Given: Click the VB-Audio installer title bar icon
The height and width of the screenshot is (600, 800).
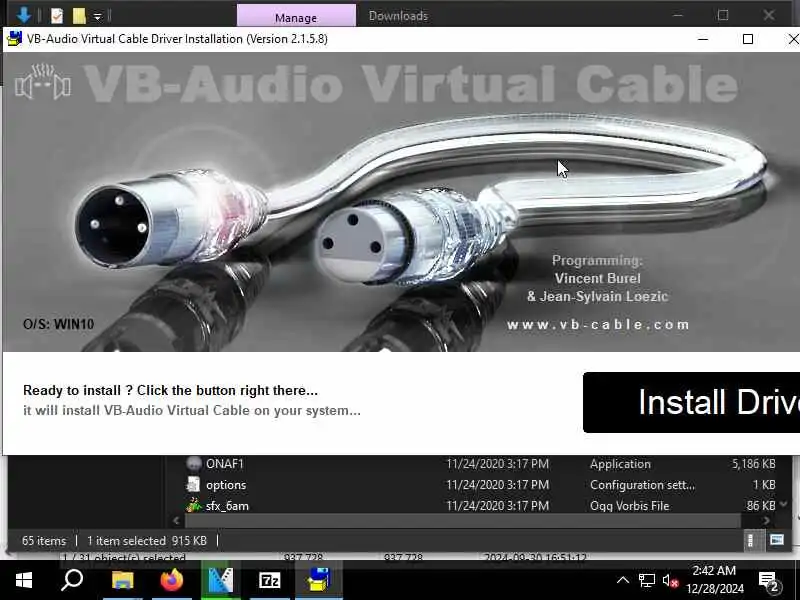Looking at the screenshot, I should coord(14,39).
